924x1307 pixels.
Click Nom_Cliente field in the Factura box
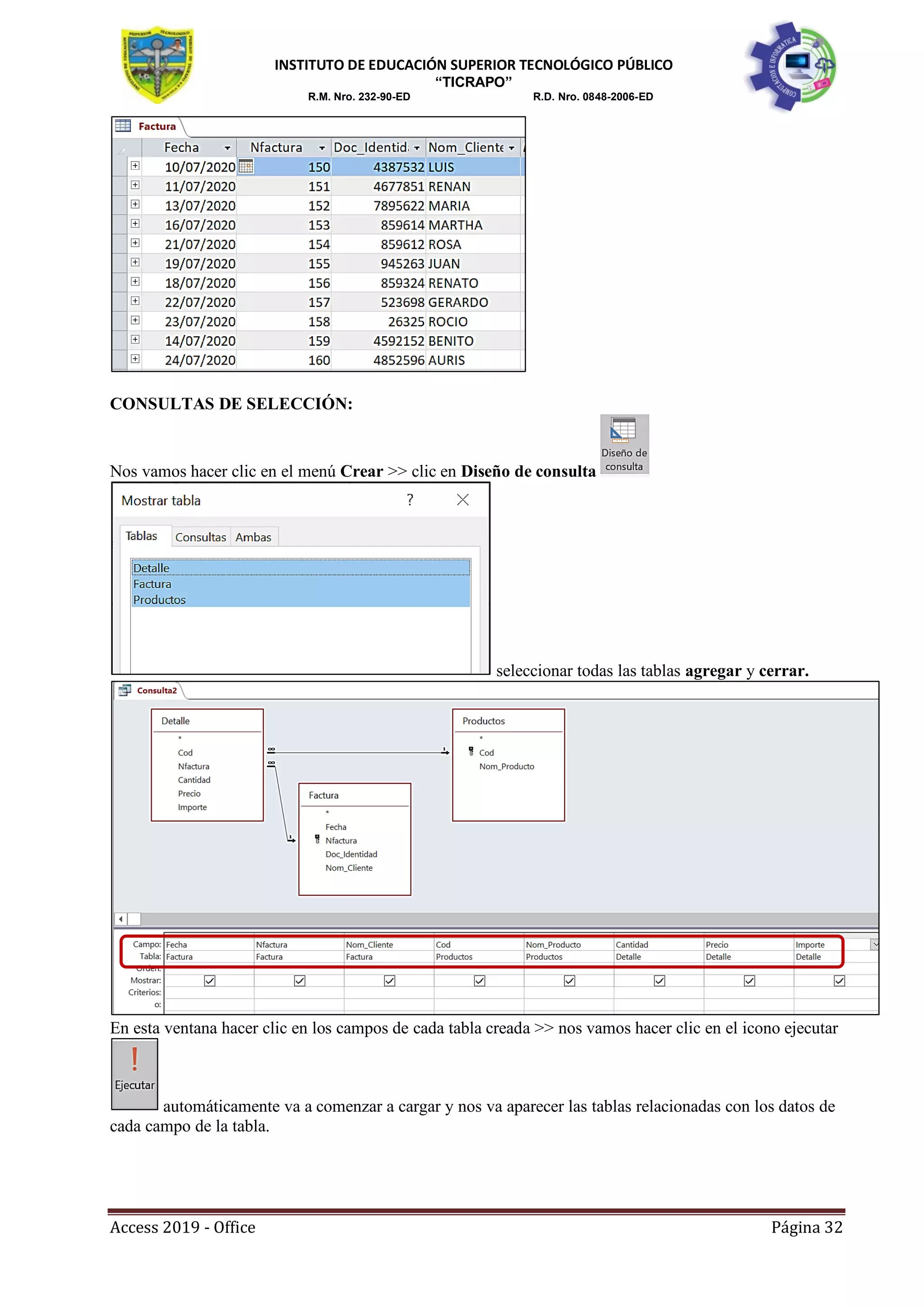[349, 867]
